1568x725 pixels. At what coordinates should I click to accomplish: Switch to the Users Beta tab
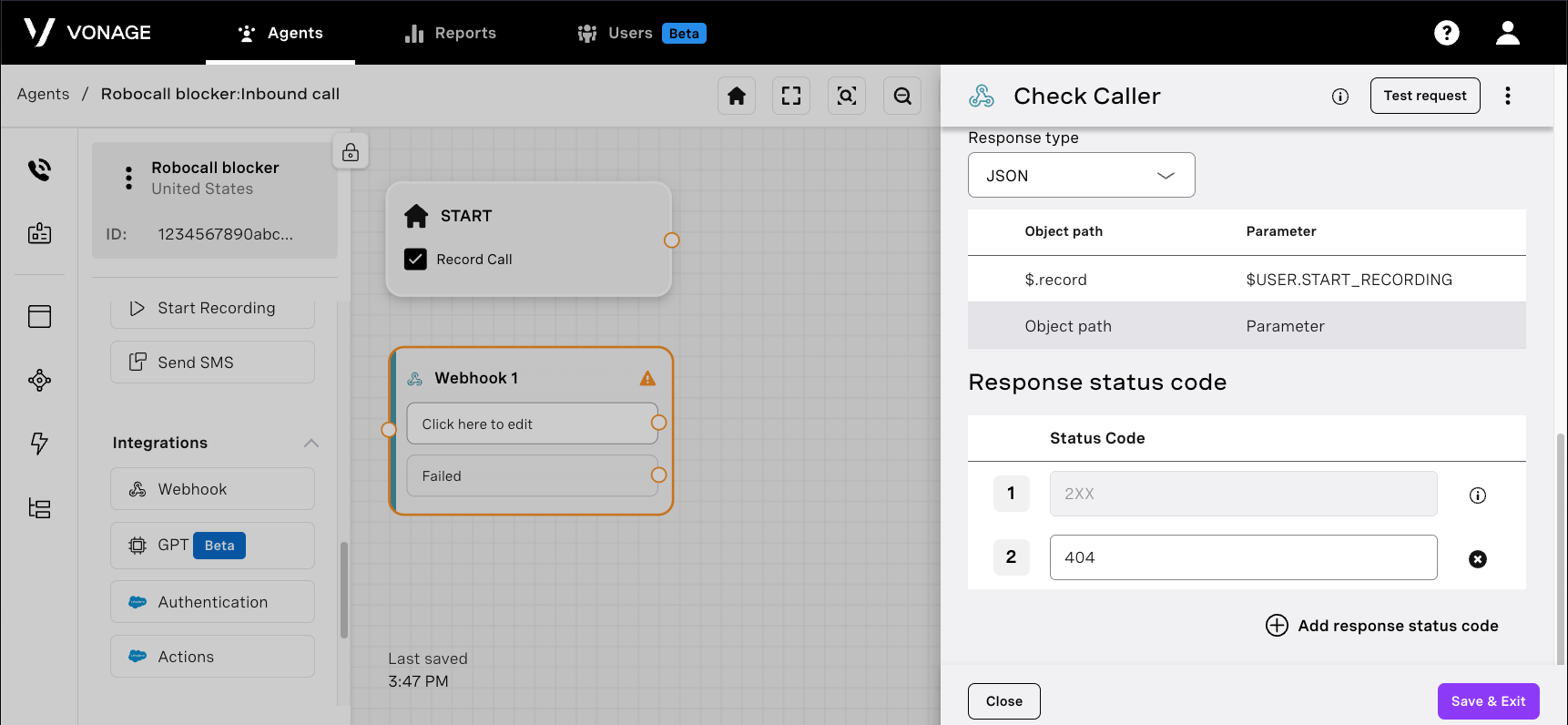[x=642, y=33]
